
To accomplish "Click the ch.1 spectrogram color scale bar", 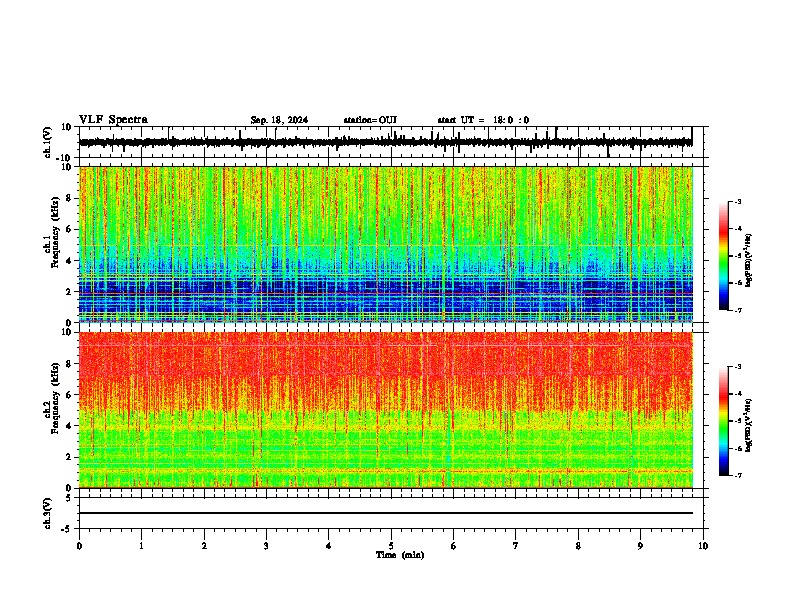I will coord(724,256).
